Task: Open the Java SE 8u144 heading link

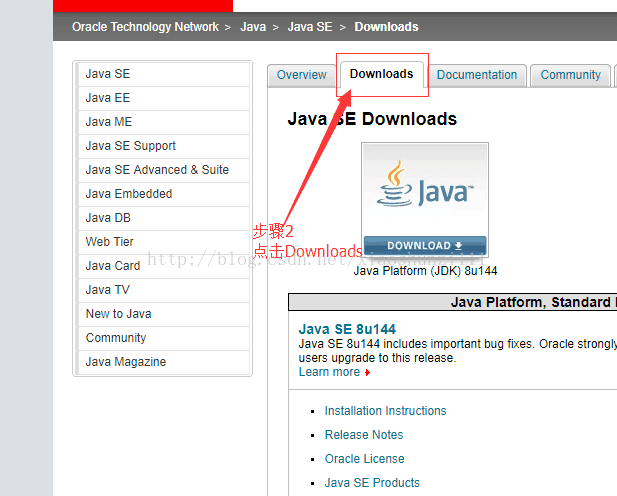Action: [x=347, y=329]
